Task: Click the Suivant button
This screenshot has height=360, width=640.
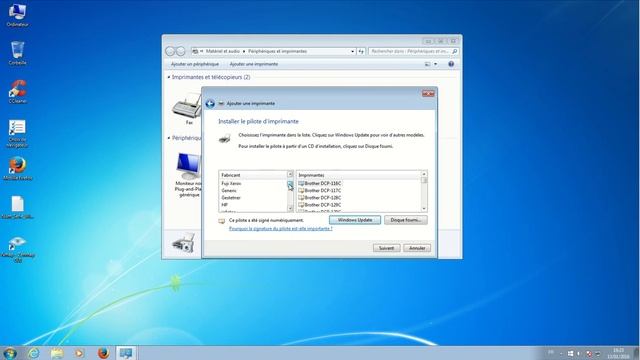Action: pos(386,248)
